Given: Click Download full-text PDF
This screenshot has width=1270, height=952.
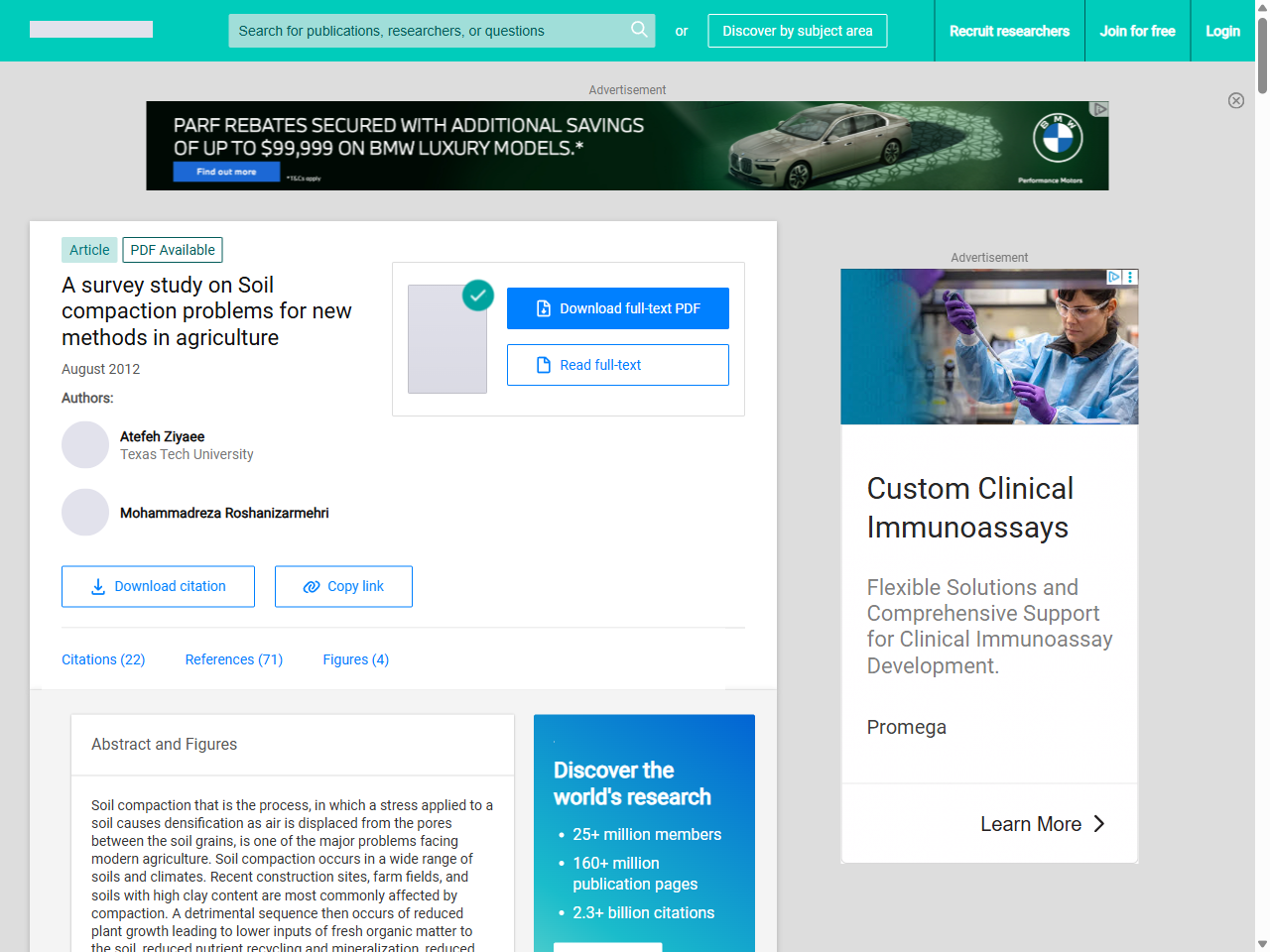Looking at the screenshot, I should [x=617, y=307].
